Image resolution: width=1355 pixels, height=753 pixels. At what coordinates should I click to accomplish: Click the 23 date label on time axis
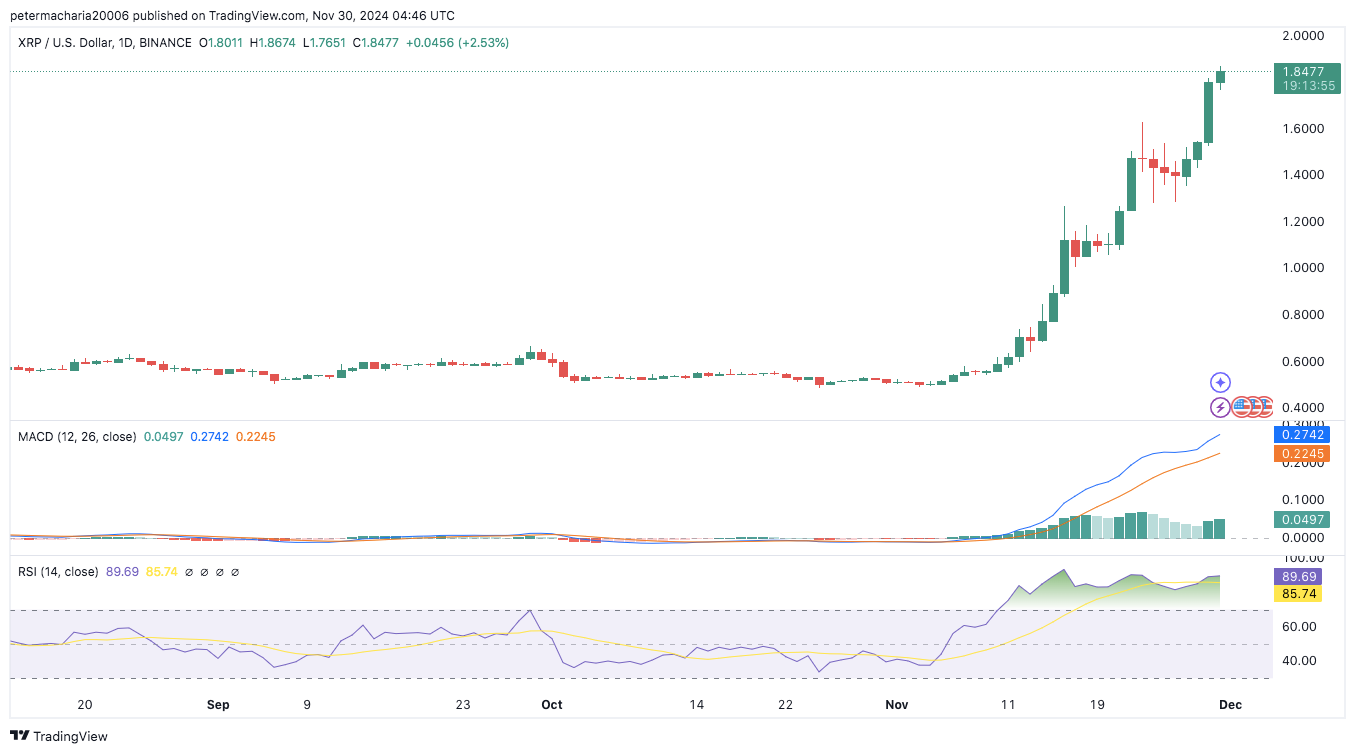(x=462, y=705)
